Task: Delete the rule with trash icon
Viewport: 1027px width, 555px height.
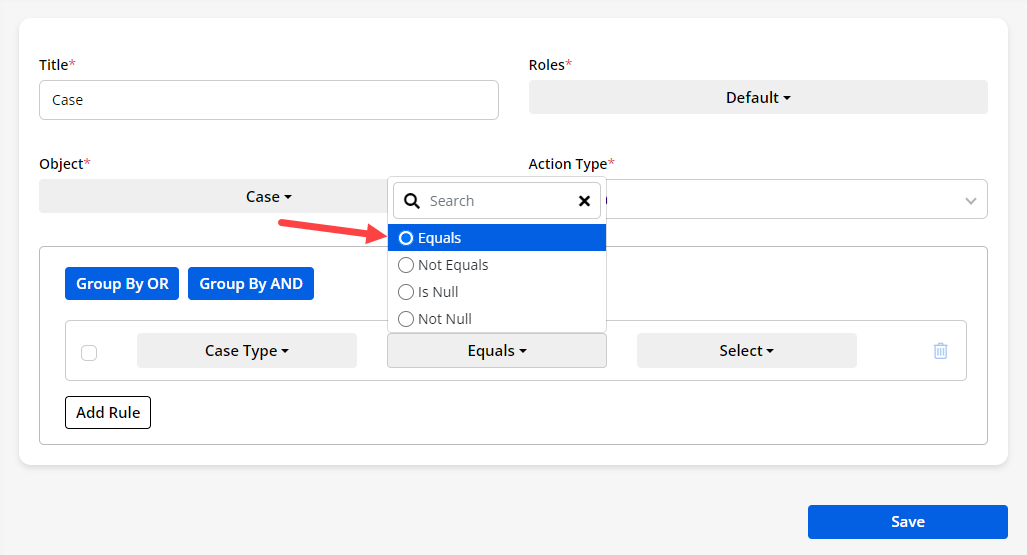Action: pyautogui.click(x=940, y=351)
